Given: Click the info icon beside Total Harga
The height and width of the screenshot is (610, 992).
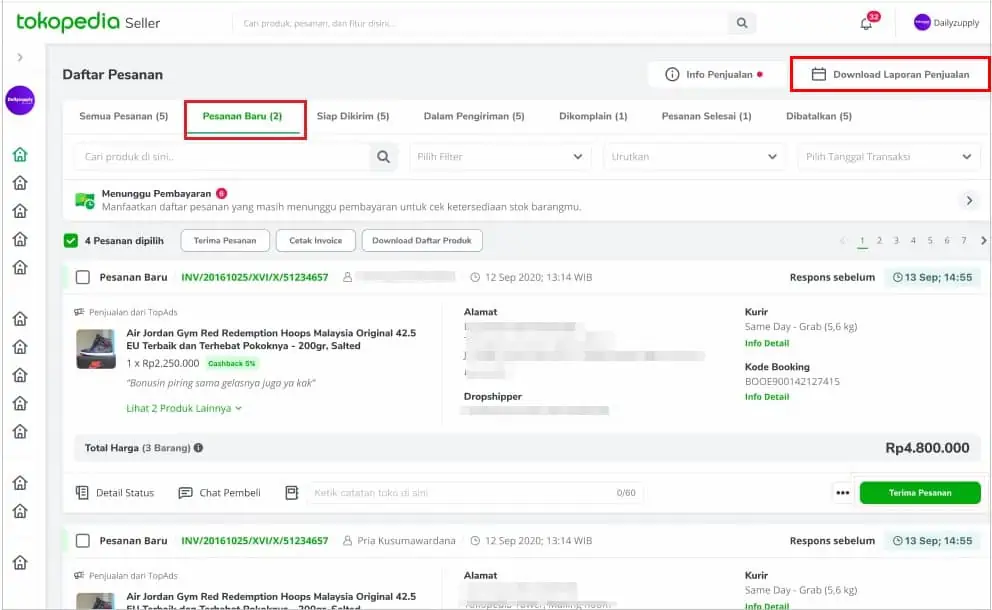Looking at the screenshot, I should [198, 448].
